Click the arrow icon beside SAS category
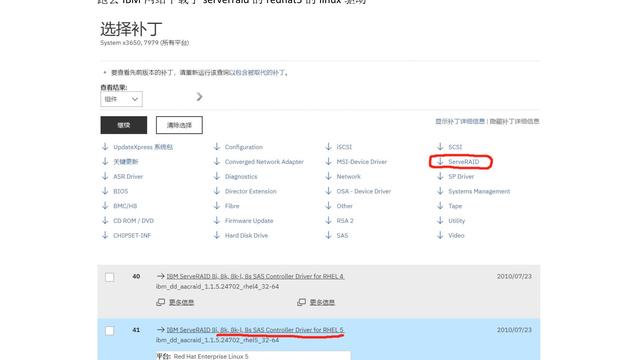Screen dimensions: 640x360 [329, 235]
